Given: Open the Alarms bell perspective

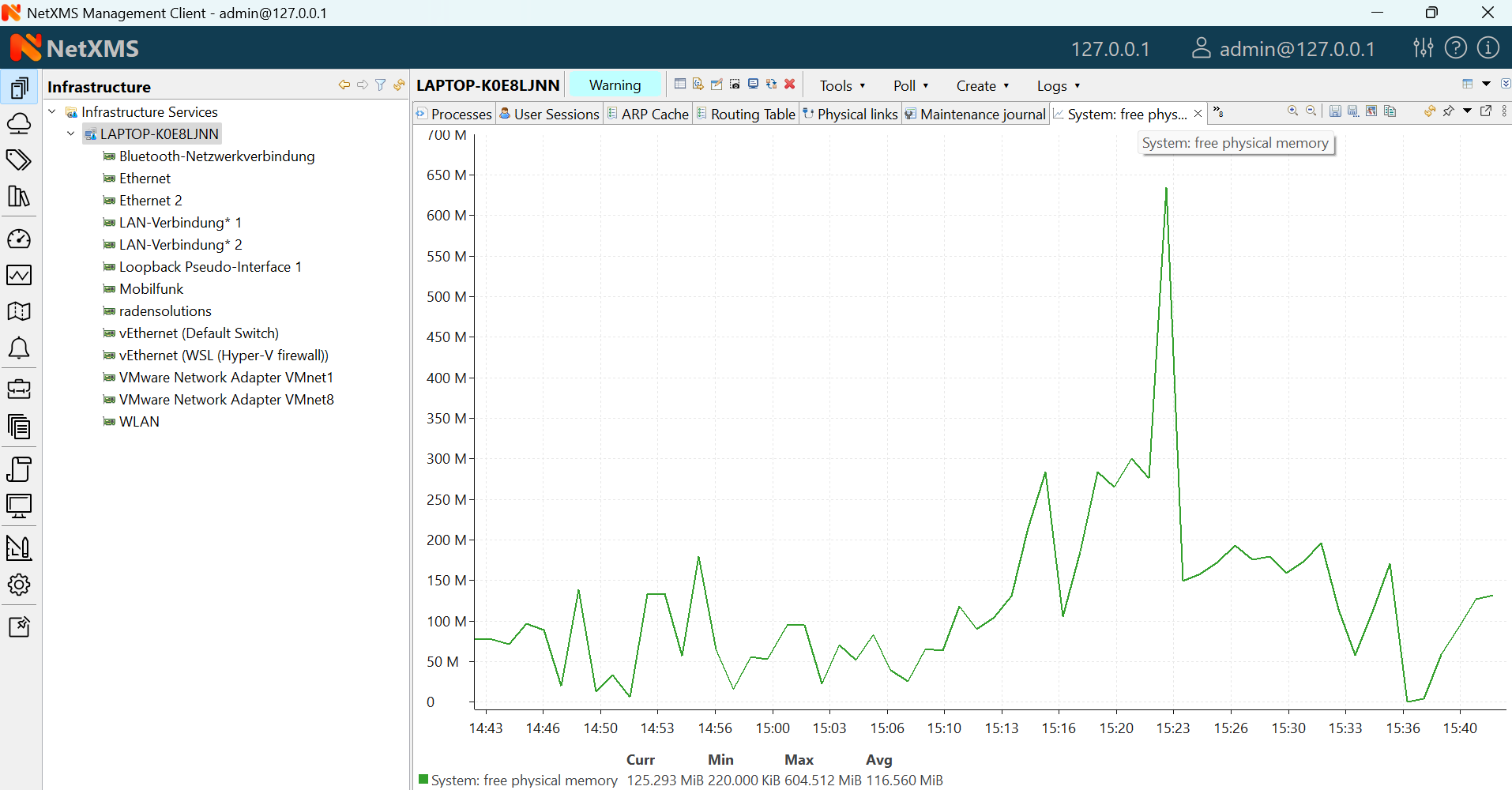Looking at the screenshot, I should (x=19, y=348).
